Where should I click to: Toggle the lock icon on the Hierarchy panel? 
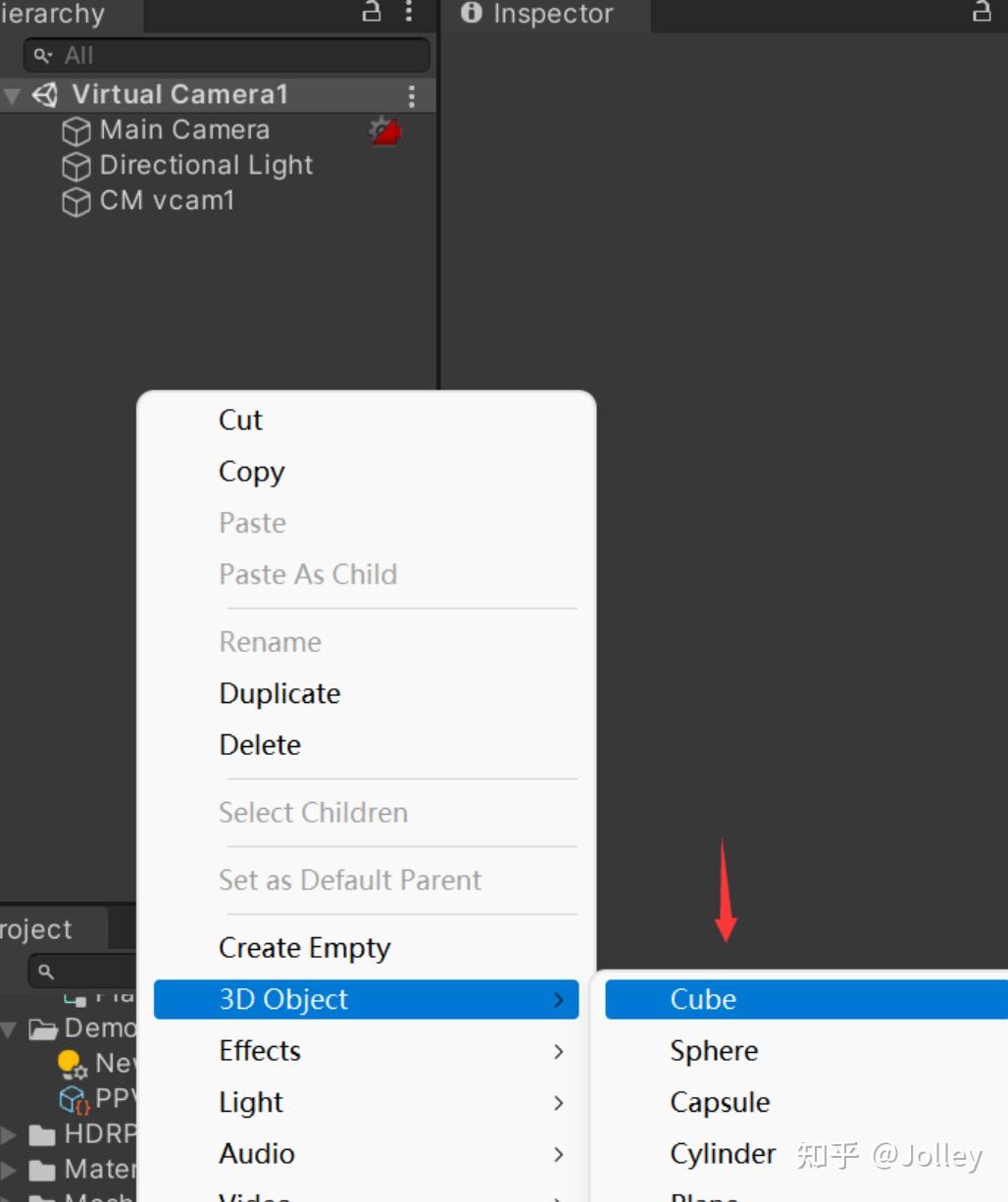(x=370, y=12)
